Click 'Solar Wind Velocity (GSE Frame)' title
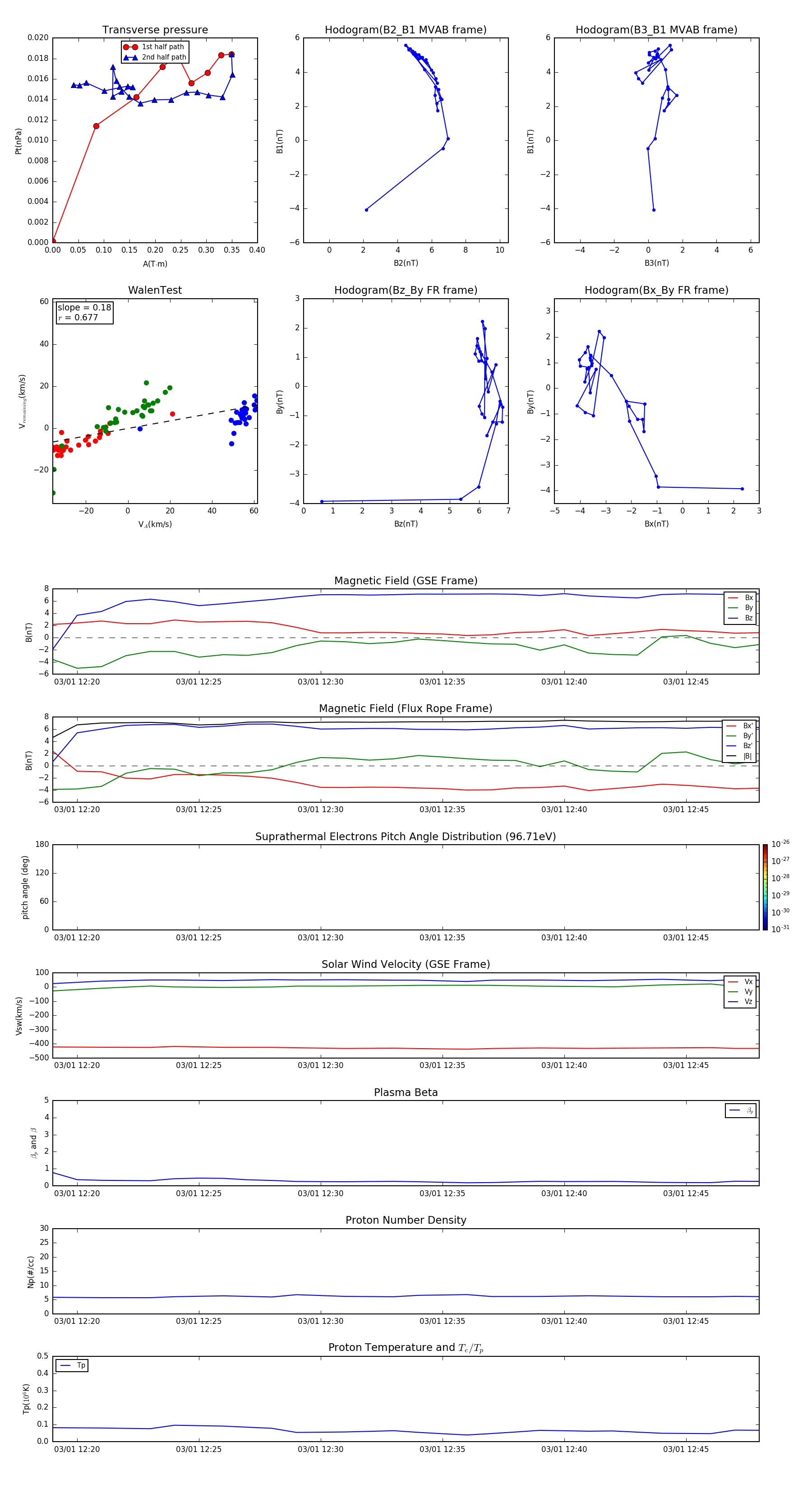The height and width of the screenshot is (1489, 812). [x=406, y=964]
